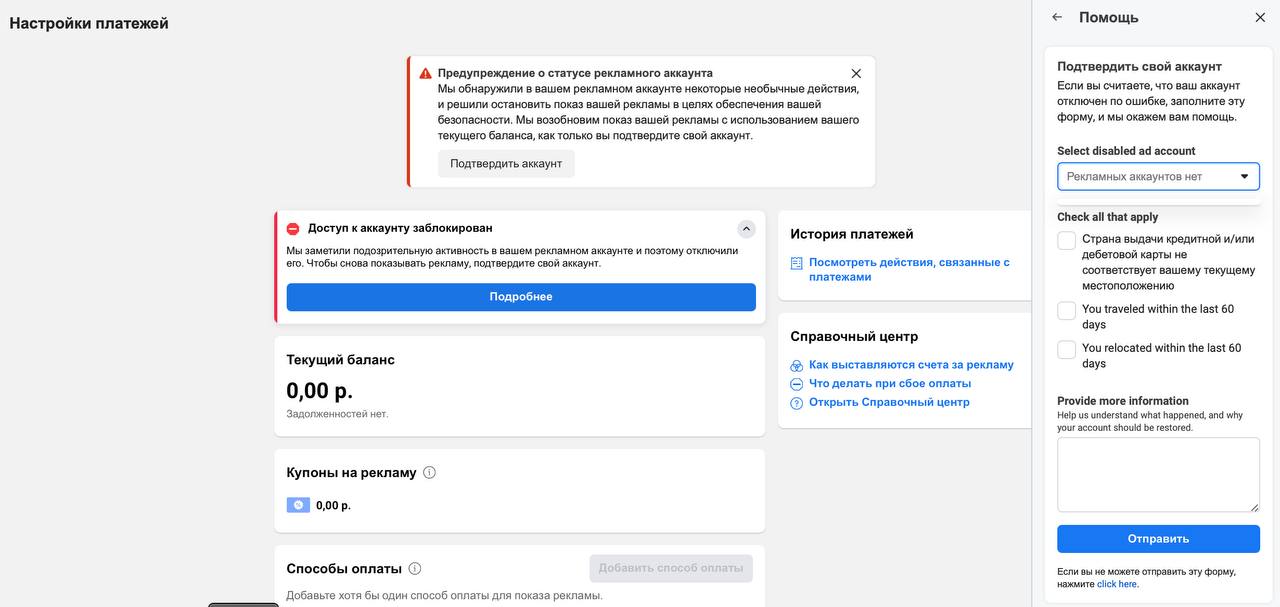Click the 'click here' link
Viewport: 1280px width, 607px height.
coord(1117,584)
